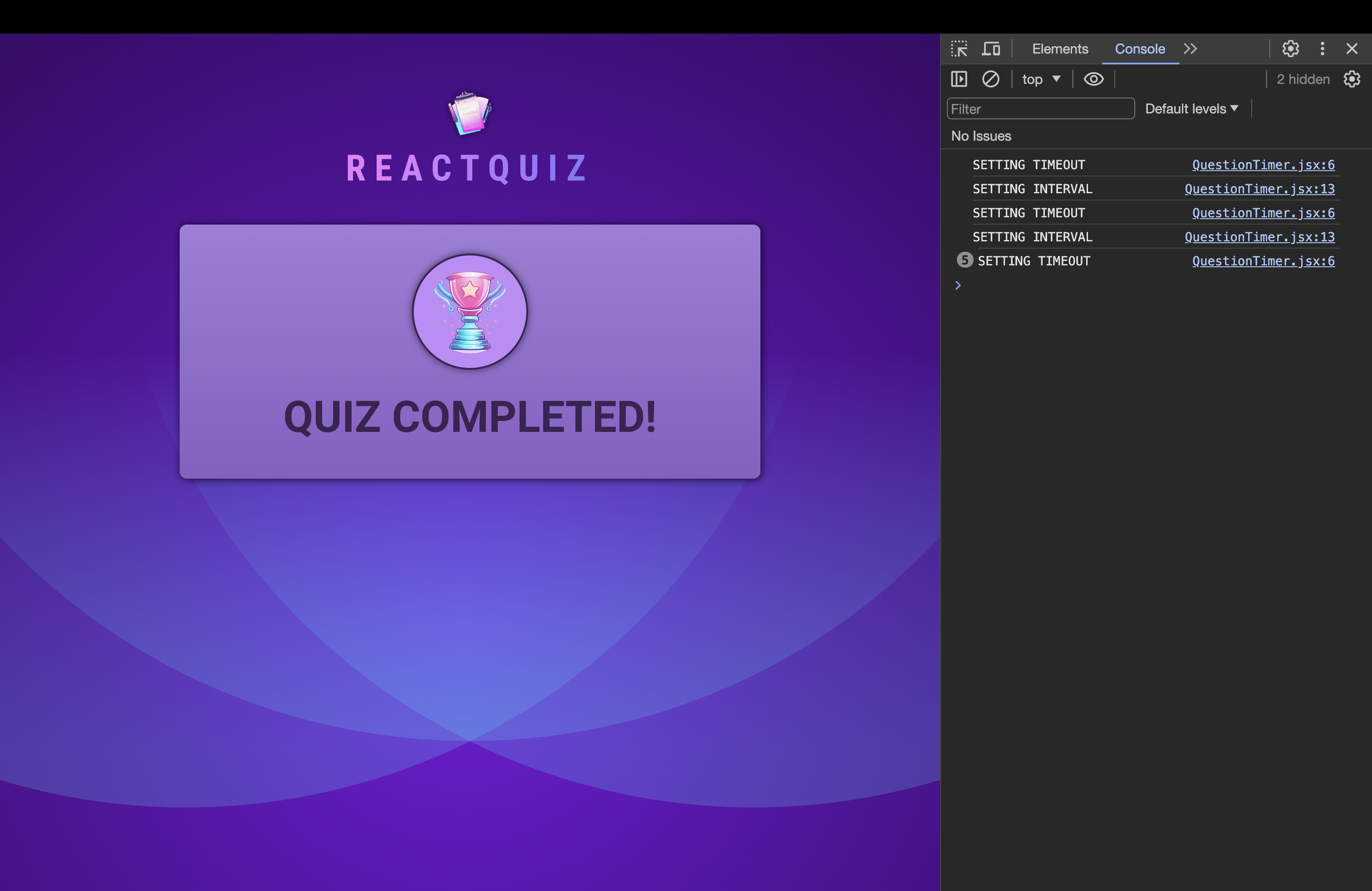Toggle the live expression eye icon
Screen dimensions: 1372x891
coord(1093,79)
